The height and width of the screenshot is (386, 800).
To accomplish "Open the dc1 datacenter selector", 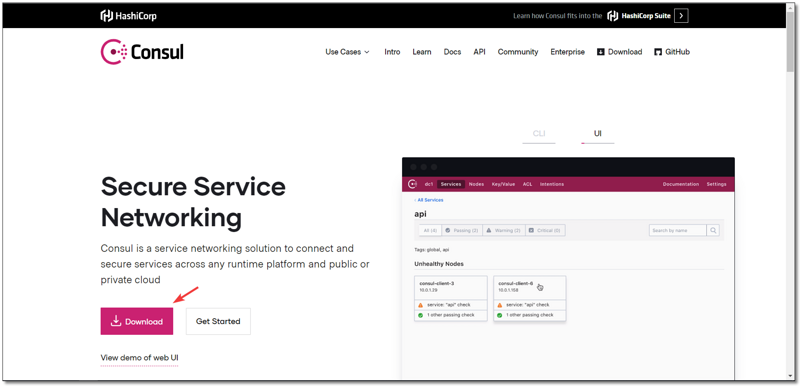I will (429, 184).
